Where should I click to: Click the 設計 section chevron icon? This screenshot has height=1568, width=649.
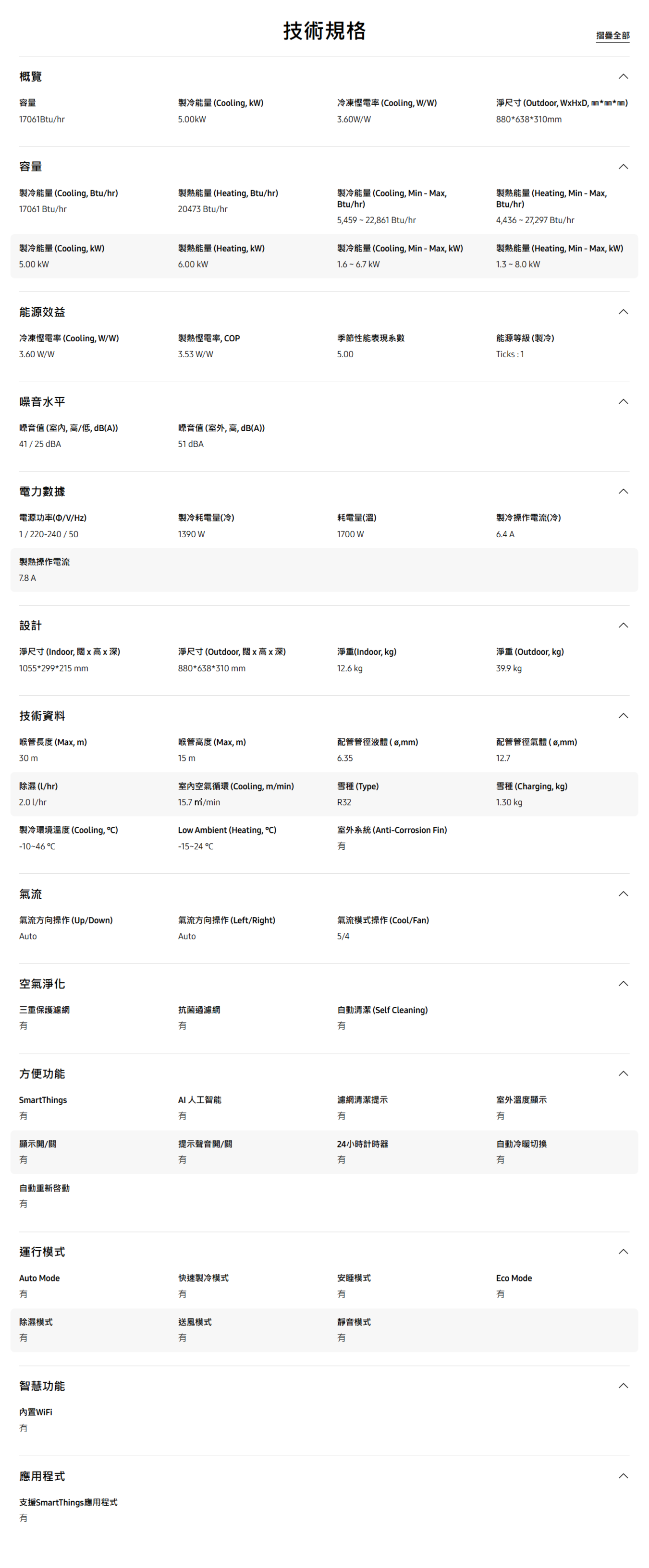tap(623, 625)
